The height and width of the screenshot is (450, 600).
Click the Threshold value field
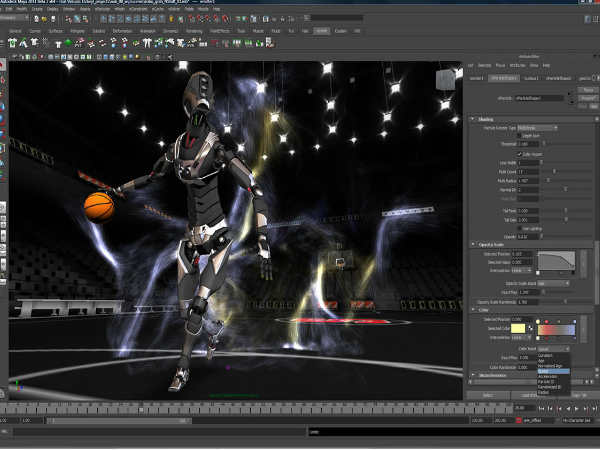pos(528,144)
